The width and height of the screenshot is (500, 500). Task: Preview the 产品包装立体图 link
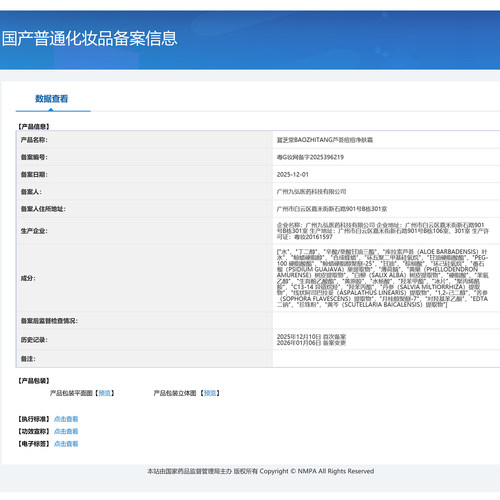click(210, 393)
